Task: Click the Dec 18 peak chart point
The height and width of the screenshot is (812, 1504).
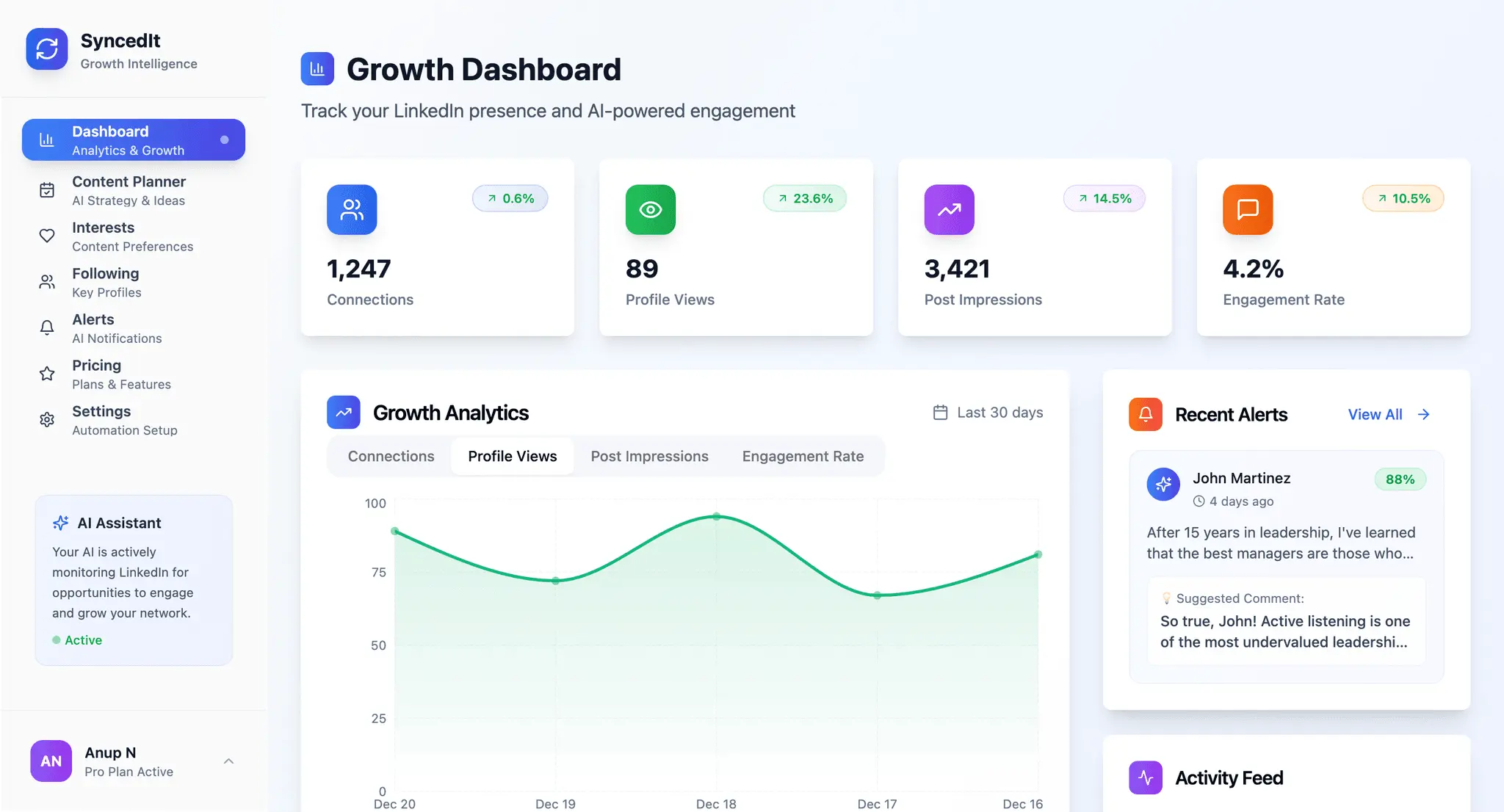Action: point(717,516)
